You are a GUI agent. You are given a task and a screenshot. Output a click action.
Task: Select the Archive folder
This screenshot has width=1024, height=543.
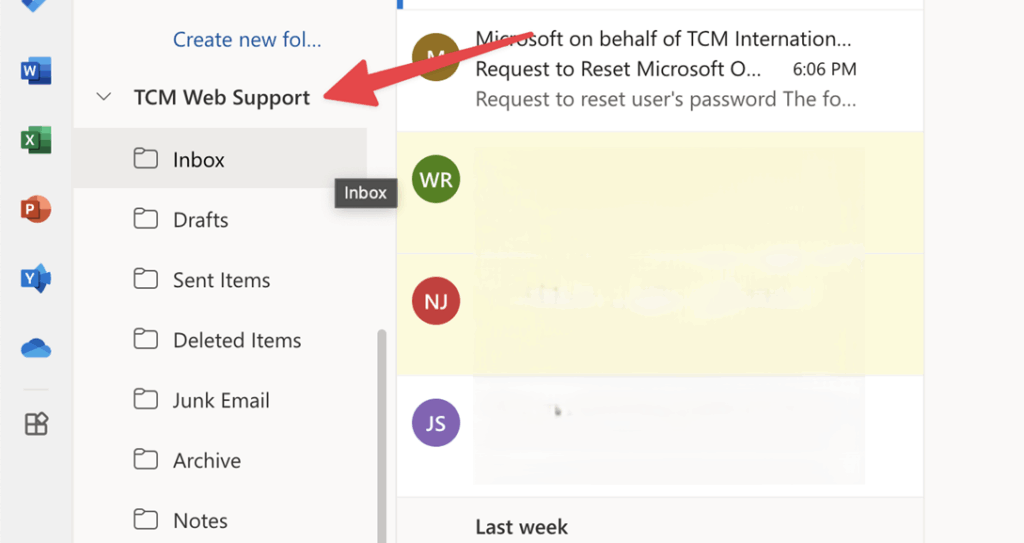[x=207, y=460]
